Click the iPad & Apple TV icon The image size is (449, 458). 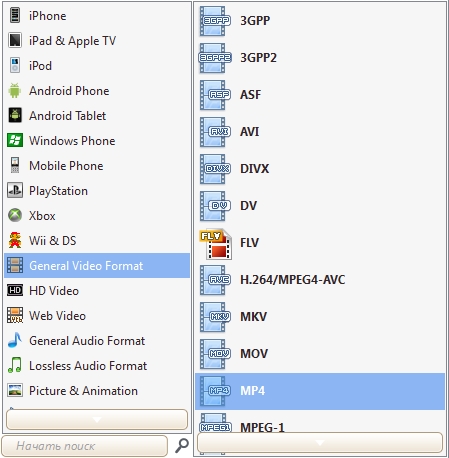[x=15, y=40]
